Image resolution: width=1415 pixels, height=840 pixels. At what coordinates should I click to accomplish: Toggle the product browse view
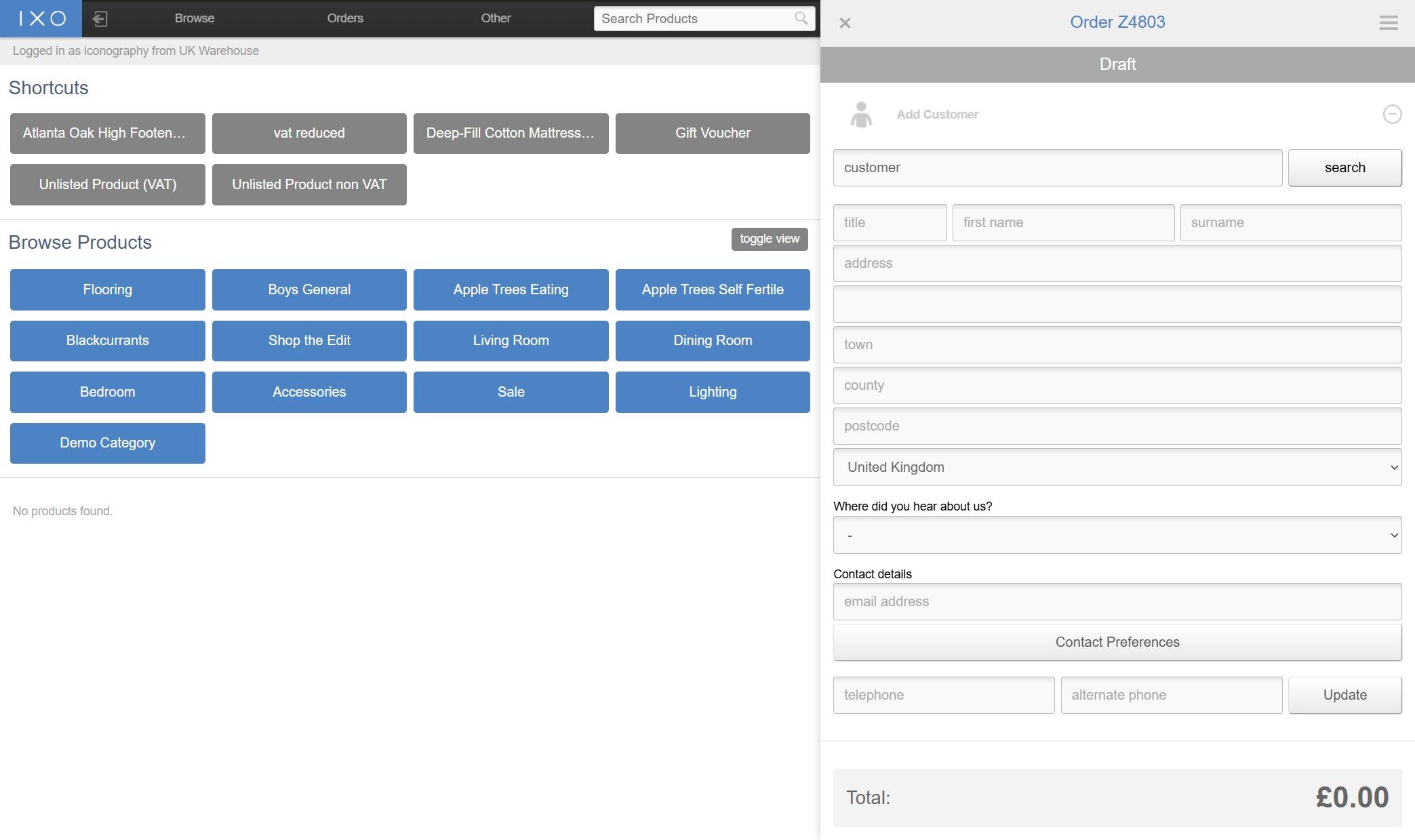click(x=769, y=239)
